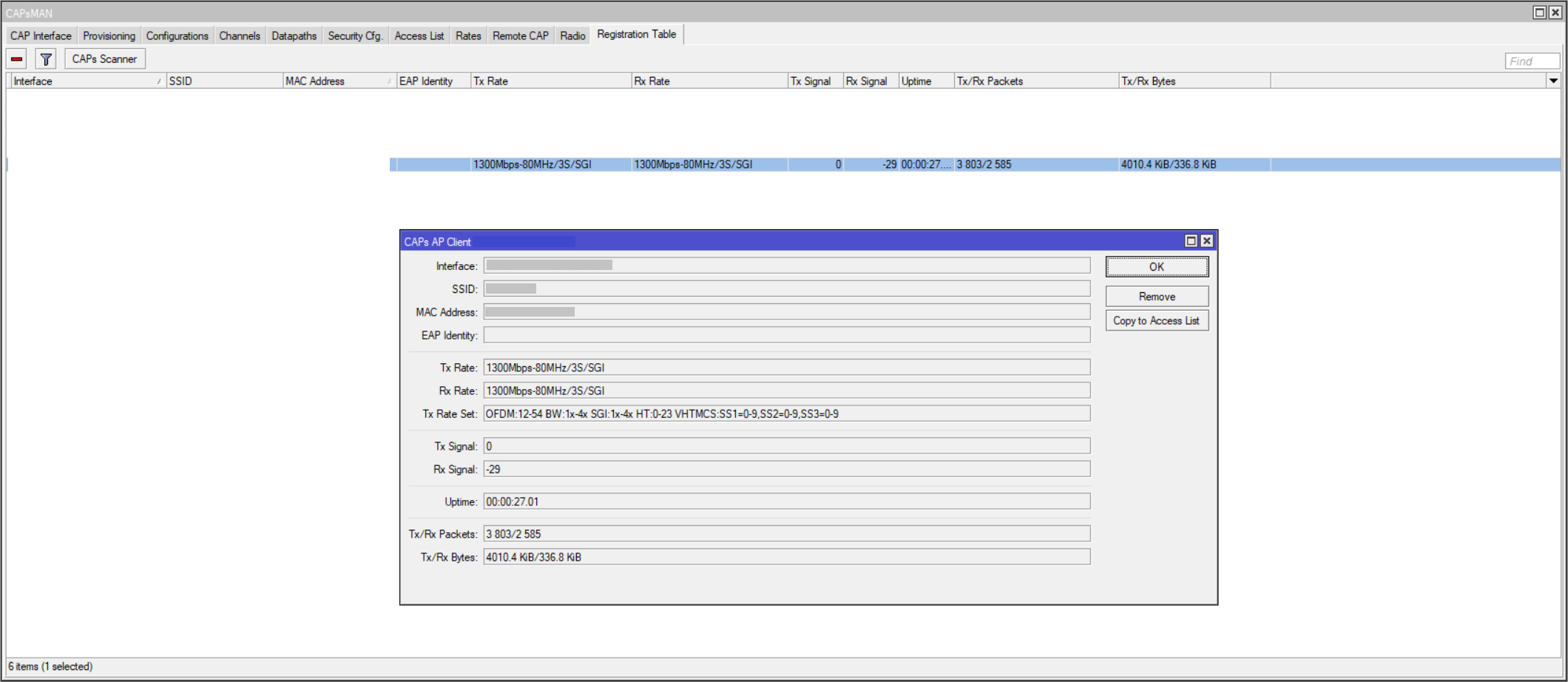Maximize the CAPsMAN window
This screenshot has height=682, width=1568.
coord(1539,13)
